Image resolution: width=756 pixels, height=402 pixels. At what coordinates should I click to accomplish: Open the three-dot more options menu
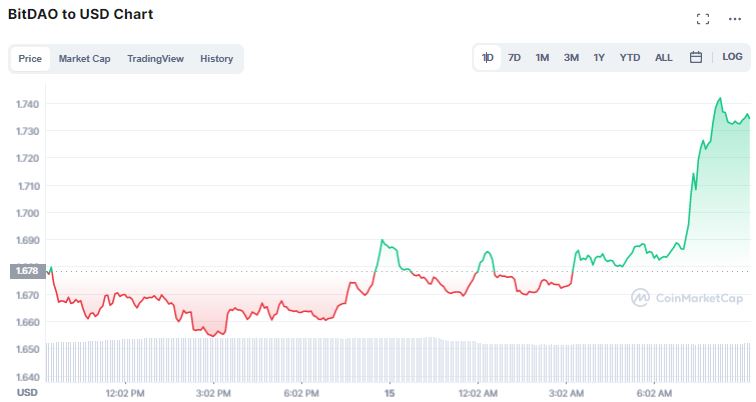(735, 19)
